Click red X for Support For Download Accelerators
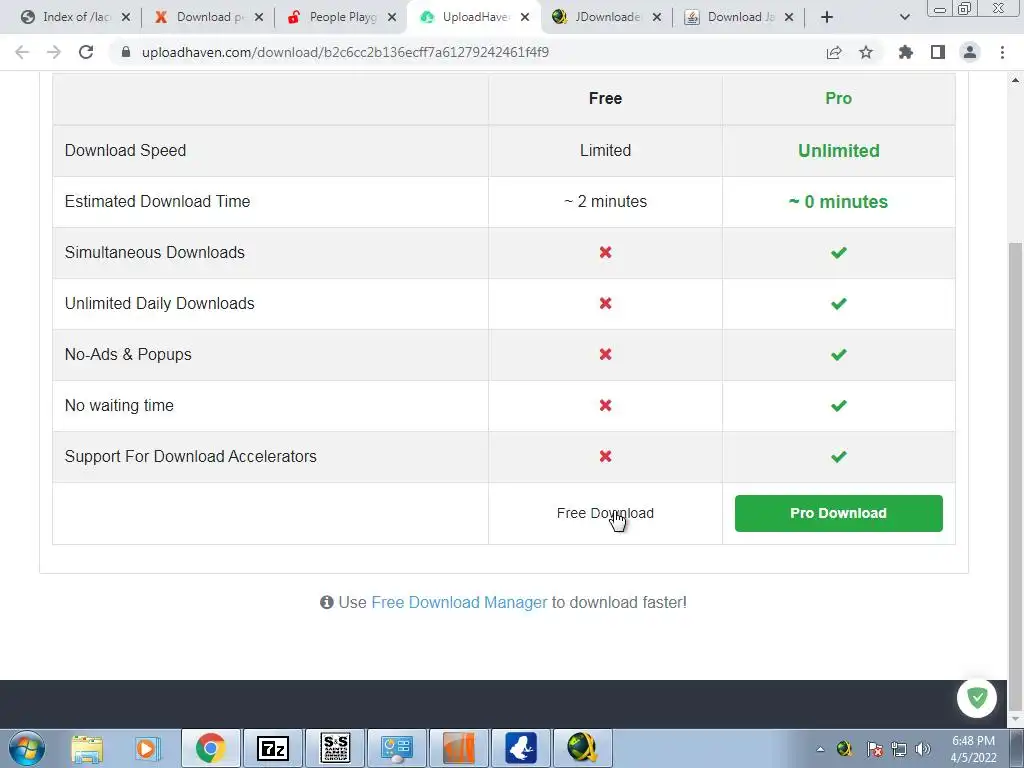 point(605,456)
